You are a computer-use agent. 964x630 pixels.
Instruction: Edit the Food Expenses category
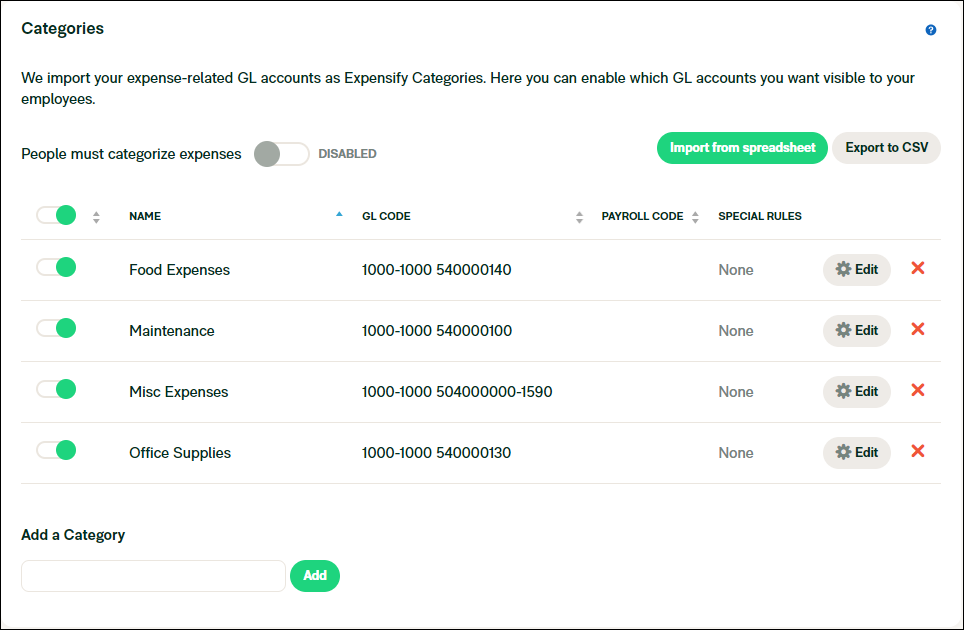coord(856,269)
